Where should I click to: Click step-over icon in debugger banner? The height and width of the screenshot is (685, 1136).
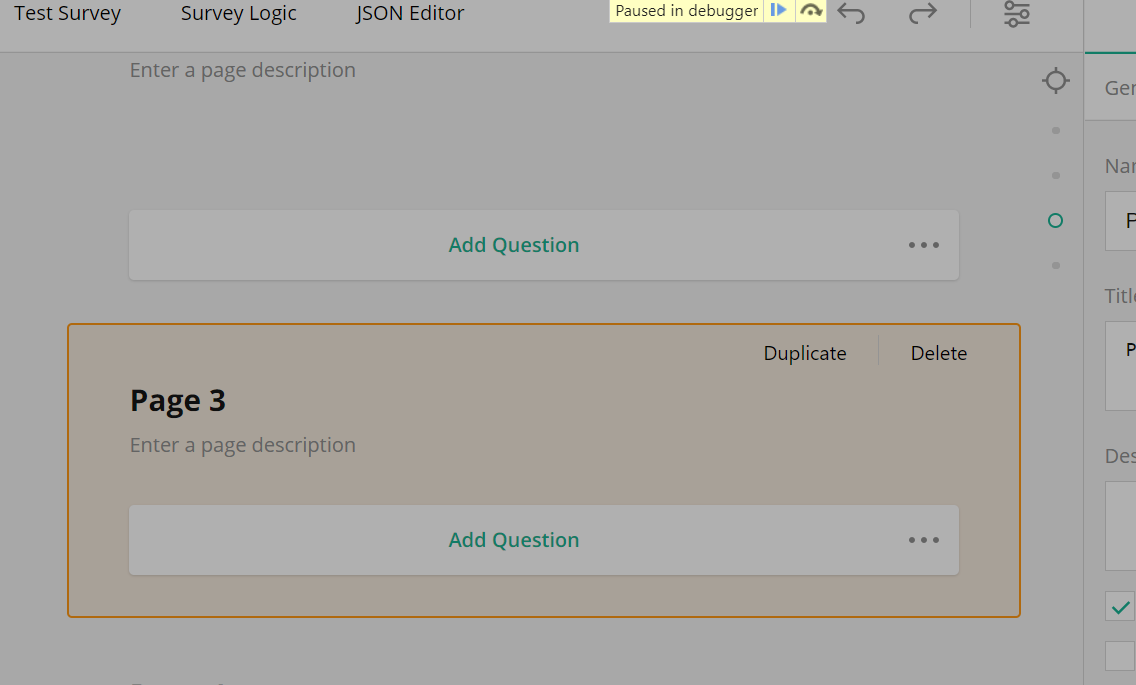(810, 10)
